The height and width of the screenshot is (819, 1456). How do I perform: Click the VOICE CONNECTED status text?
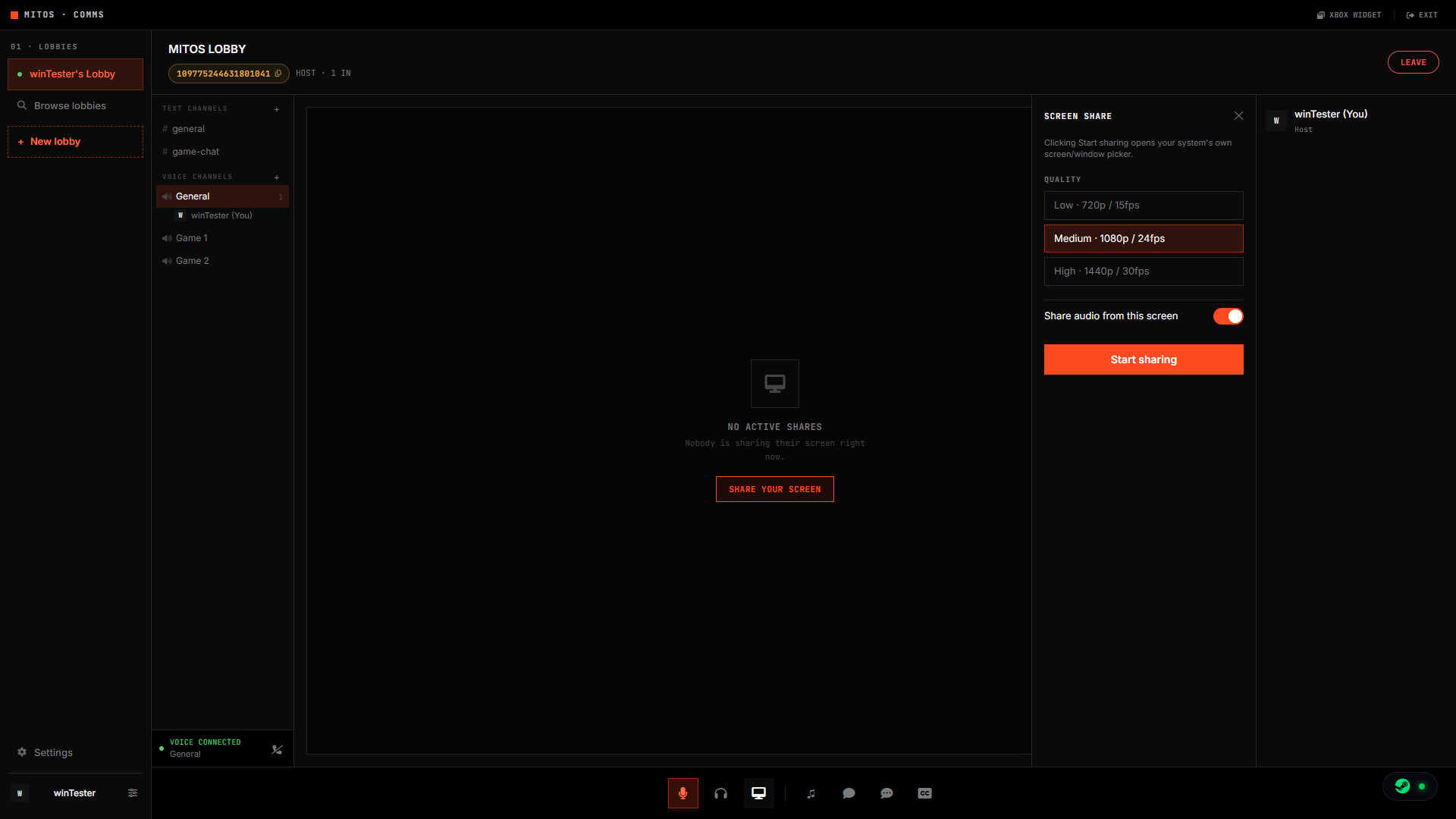click(x=205, y=742)
